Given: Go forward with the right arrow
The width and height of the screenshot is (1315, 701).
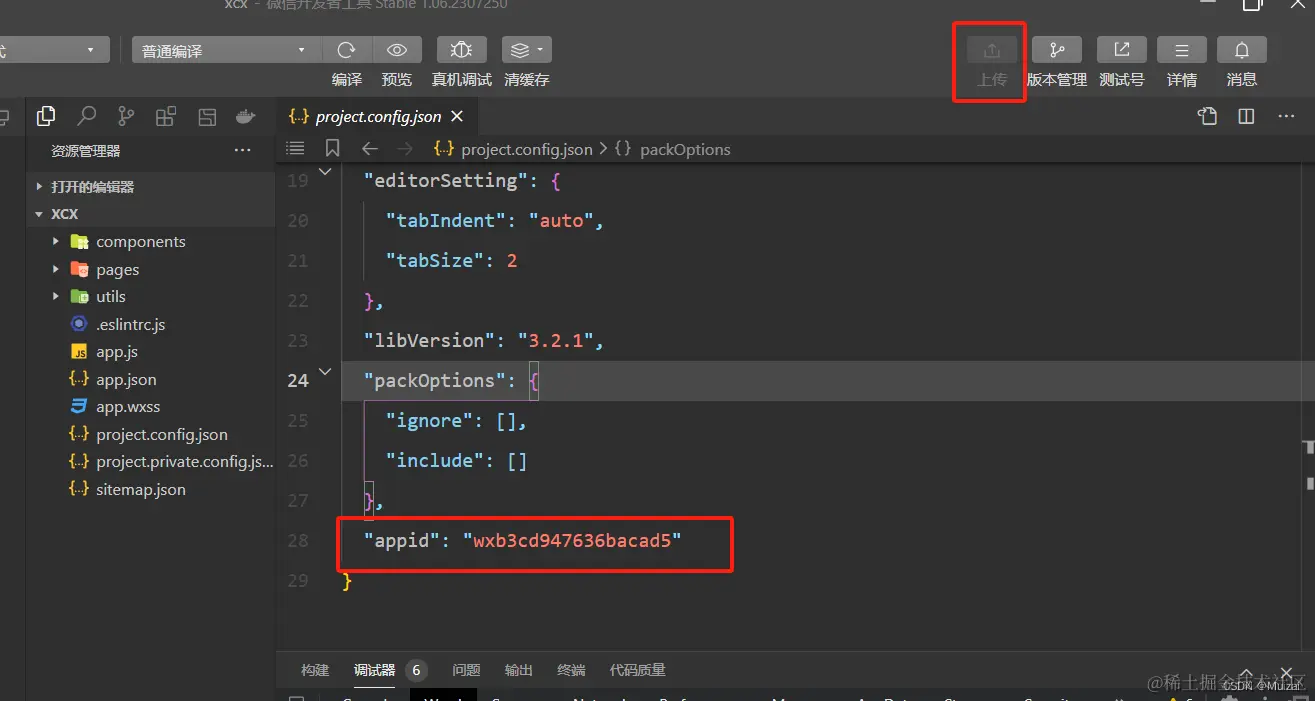Looking at the screenshot, I should [405, 149].
